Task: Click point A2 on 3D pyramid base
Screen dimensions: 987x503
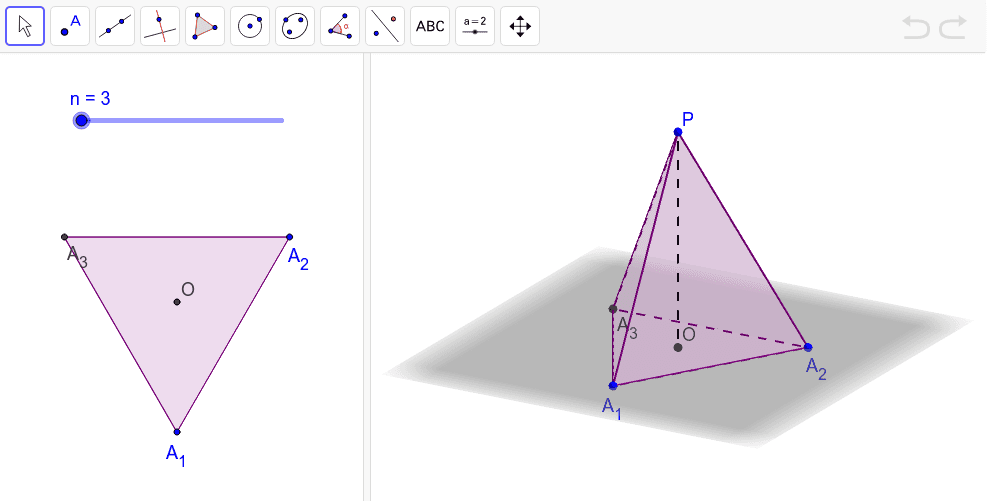Action: pyautogui.click(x=808, y=347)
